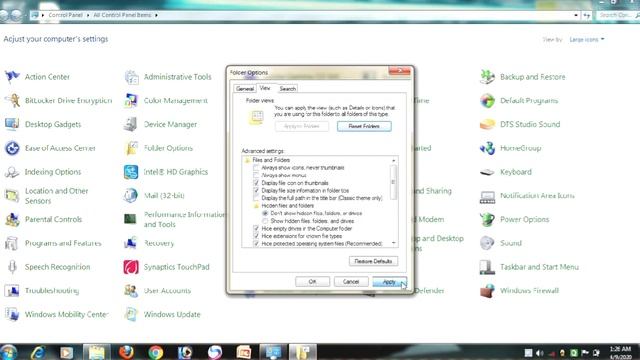Open address bar history dropdown arrow

tap(576, 16)
